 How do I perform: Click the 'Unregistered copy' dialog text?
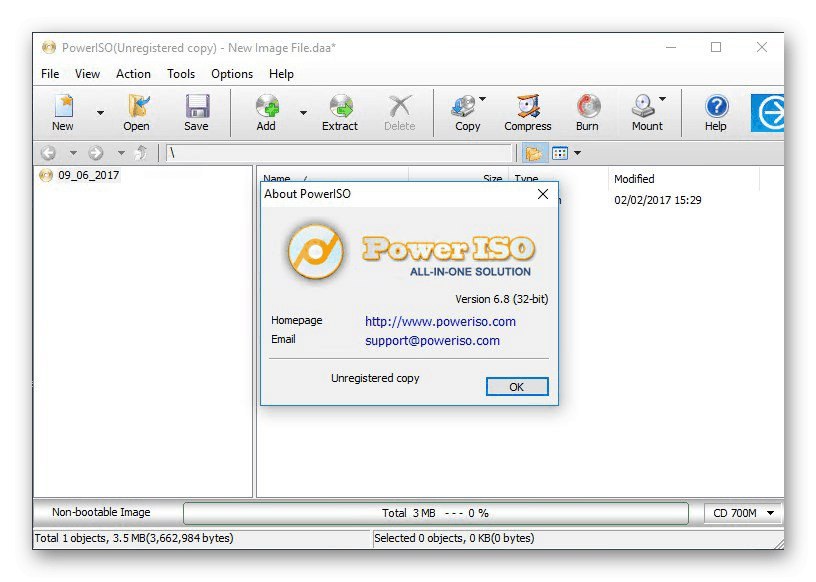[375, 378]
